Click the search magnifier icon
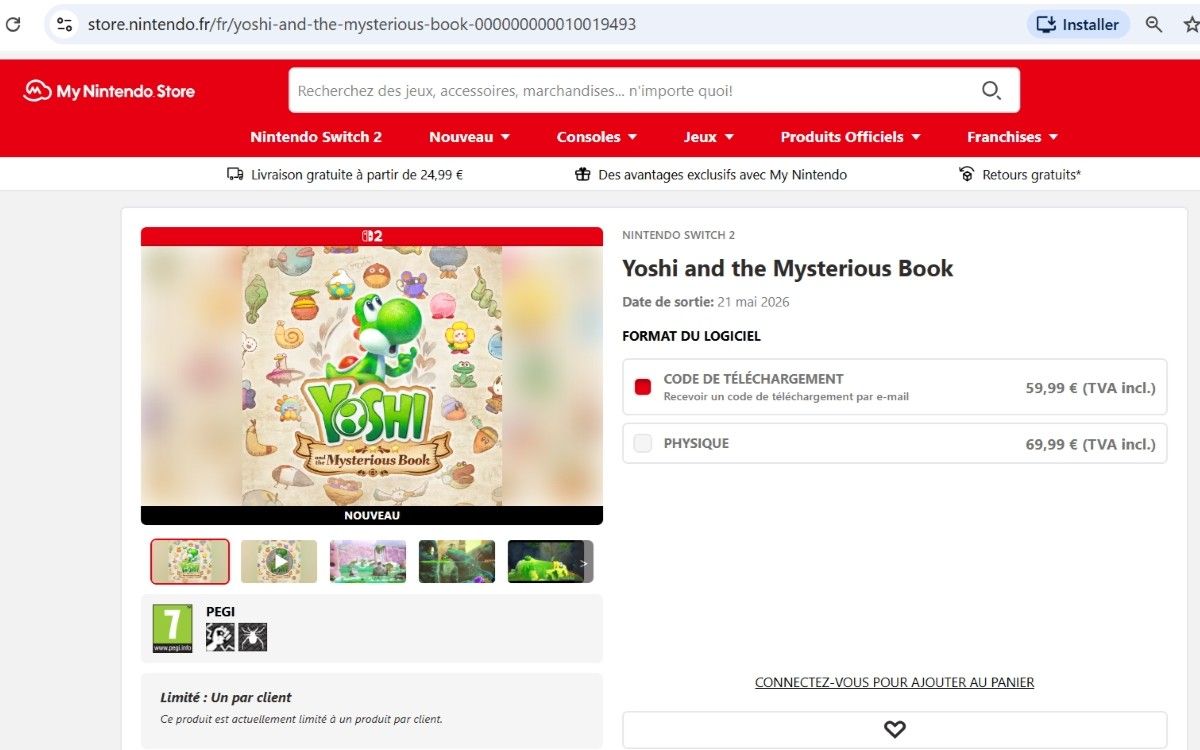Image resolution: width=1200 pixels, height=750 pixels. [x=991, y=90]
